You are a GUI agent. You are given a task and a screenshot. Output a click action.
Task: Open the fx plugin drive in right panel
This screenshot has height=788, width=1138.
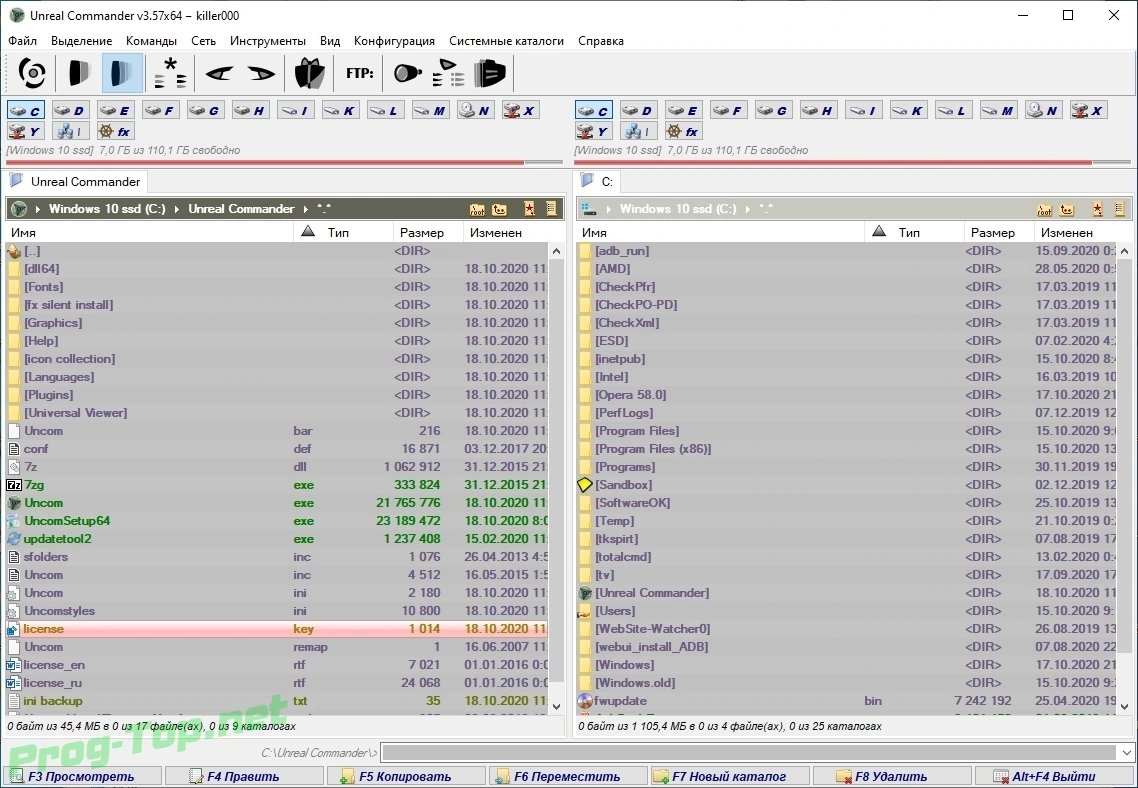(684, 131)
